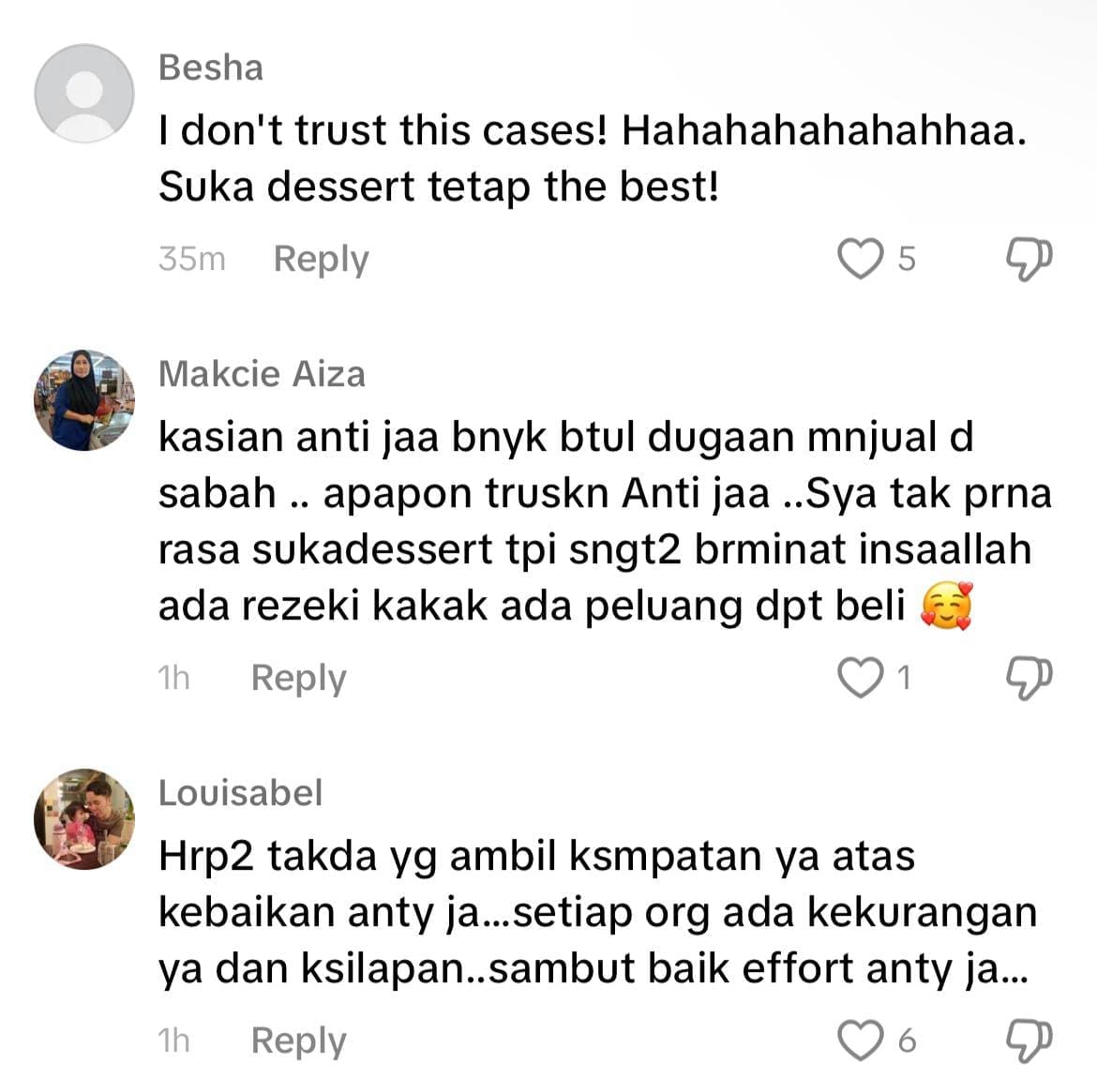Dislike Makcie Aiza's comment

tap(1029, 678)
